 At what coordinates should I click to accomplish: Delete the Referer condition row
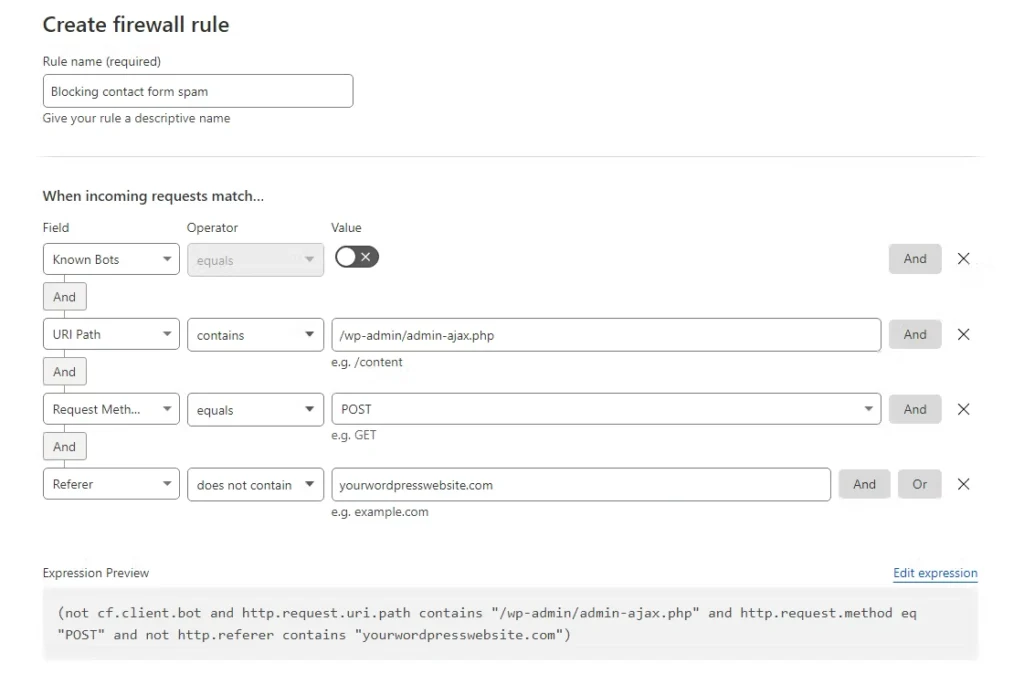963,484
